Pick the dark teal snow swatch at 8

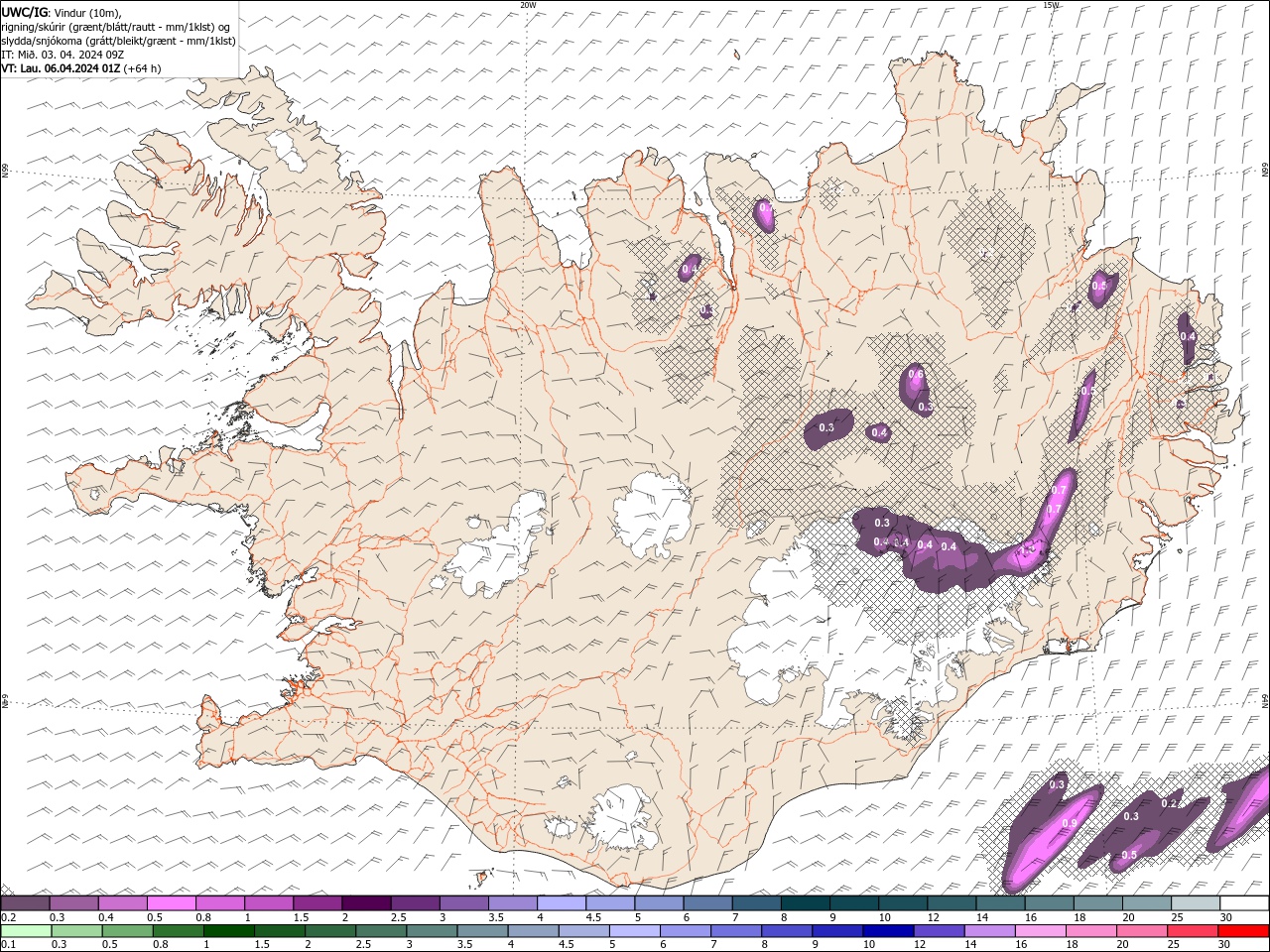coord(806,903)
